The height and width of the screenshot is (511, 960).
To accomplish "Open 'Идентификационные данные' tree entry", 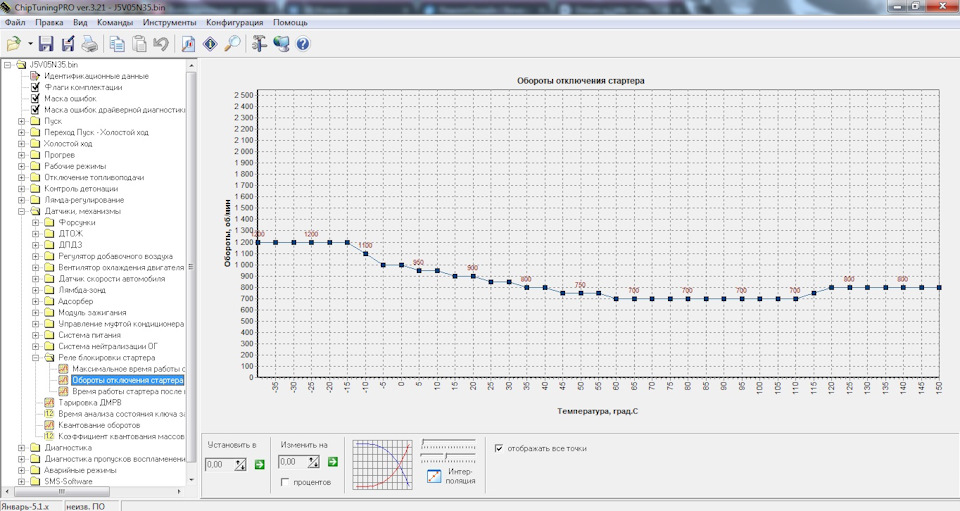I will click(96, 76).
